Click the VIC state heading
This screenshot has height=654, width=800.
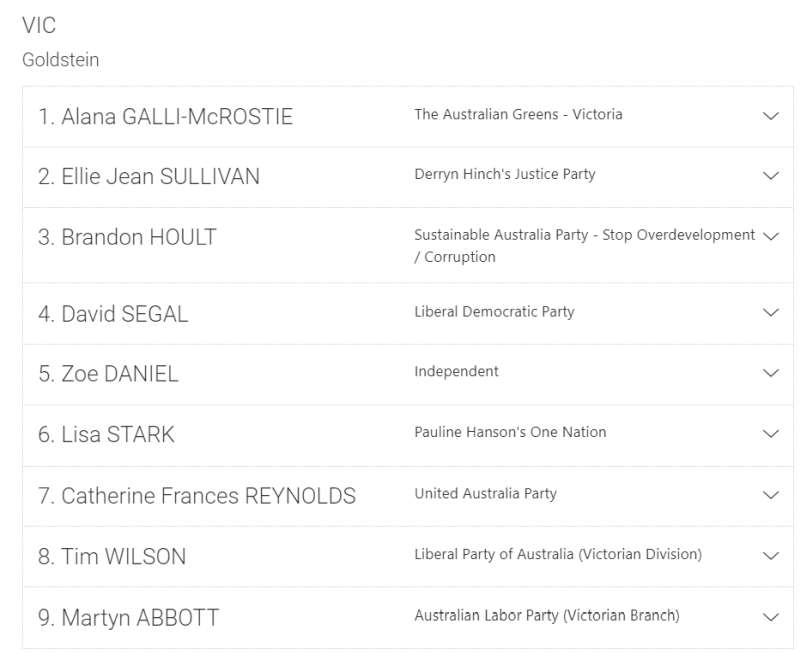[39, 25]
